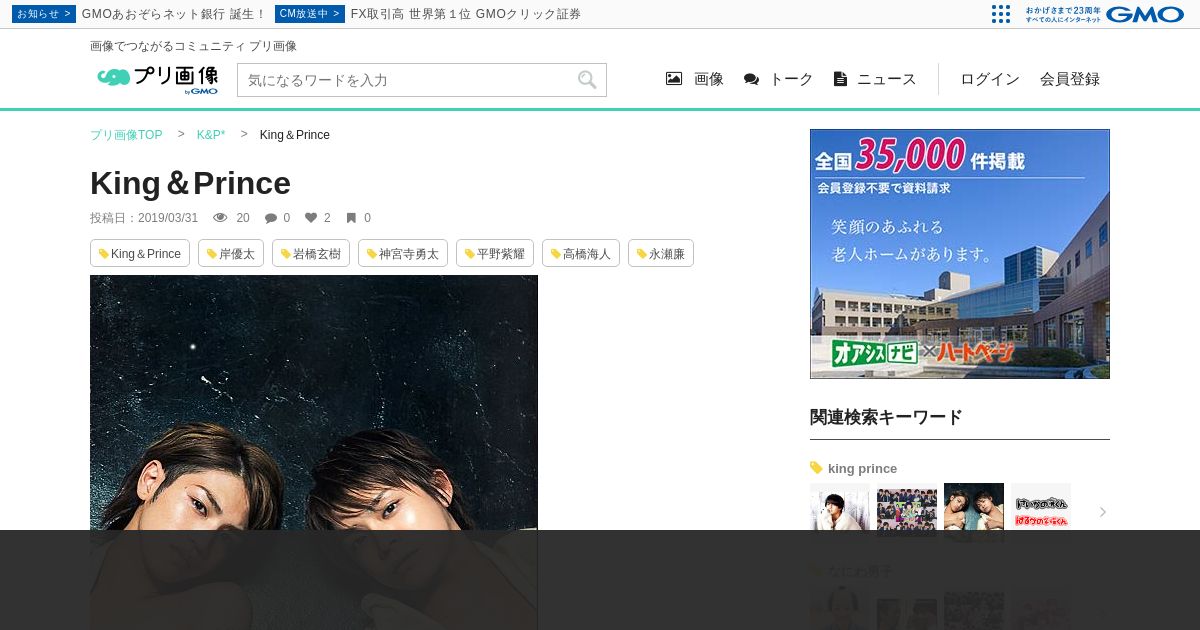Open GMOあおぞらネット銀行 誕生 news link
1200x630 pixels.
pos(174,14)
